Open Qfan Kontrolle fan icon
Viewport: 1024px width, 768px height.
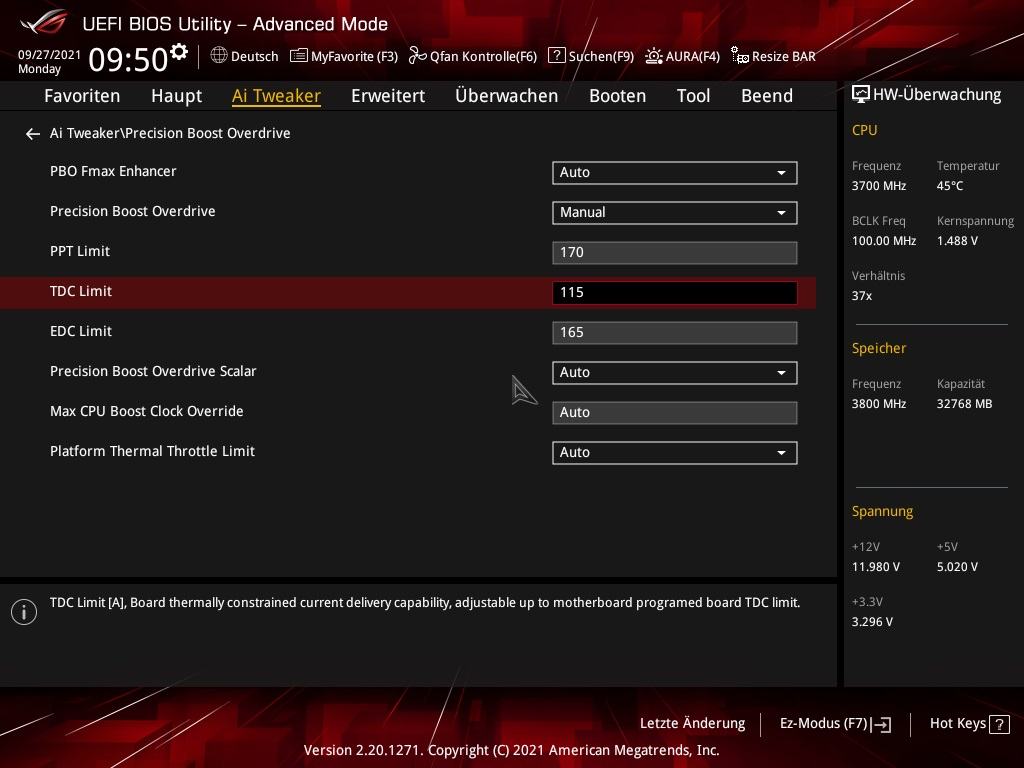[x=417, y=56]
